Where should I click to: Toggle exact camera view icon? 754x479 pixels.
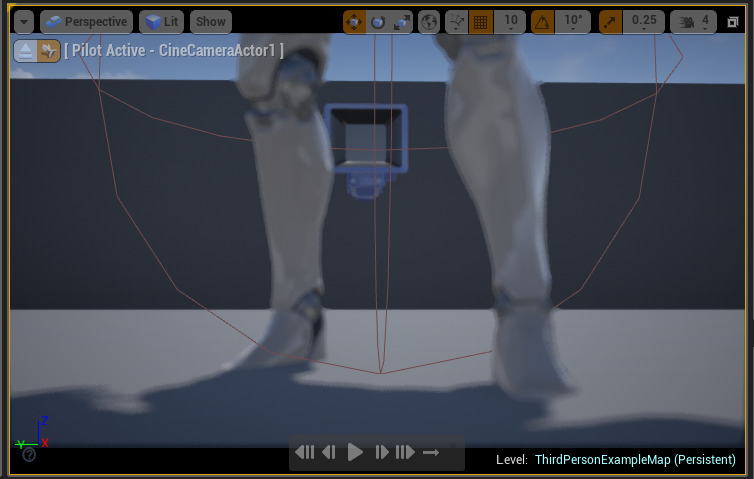click(48, 51)
